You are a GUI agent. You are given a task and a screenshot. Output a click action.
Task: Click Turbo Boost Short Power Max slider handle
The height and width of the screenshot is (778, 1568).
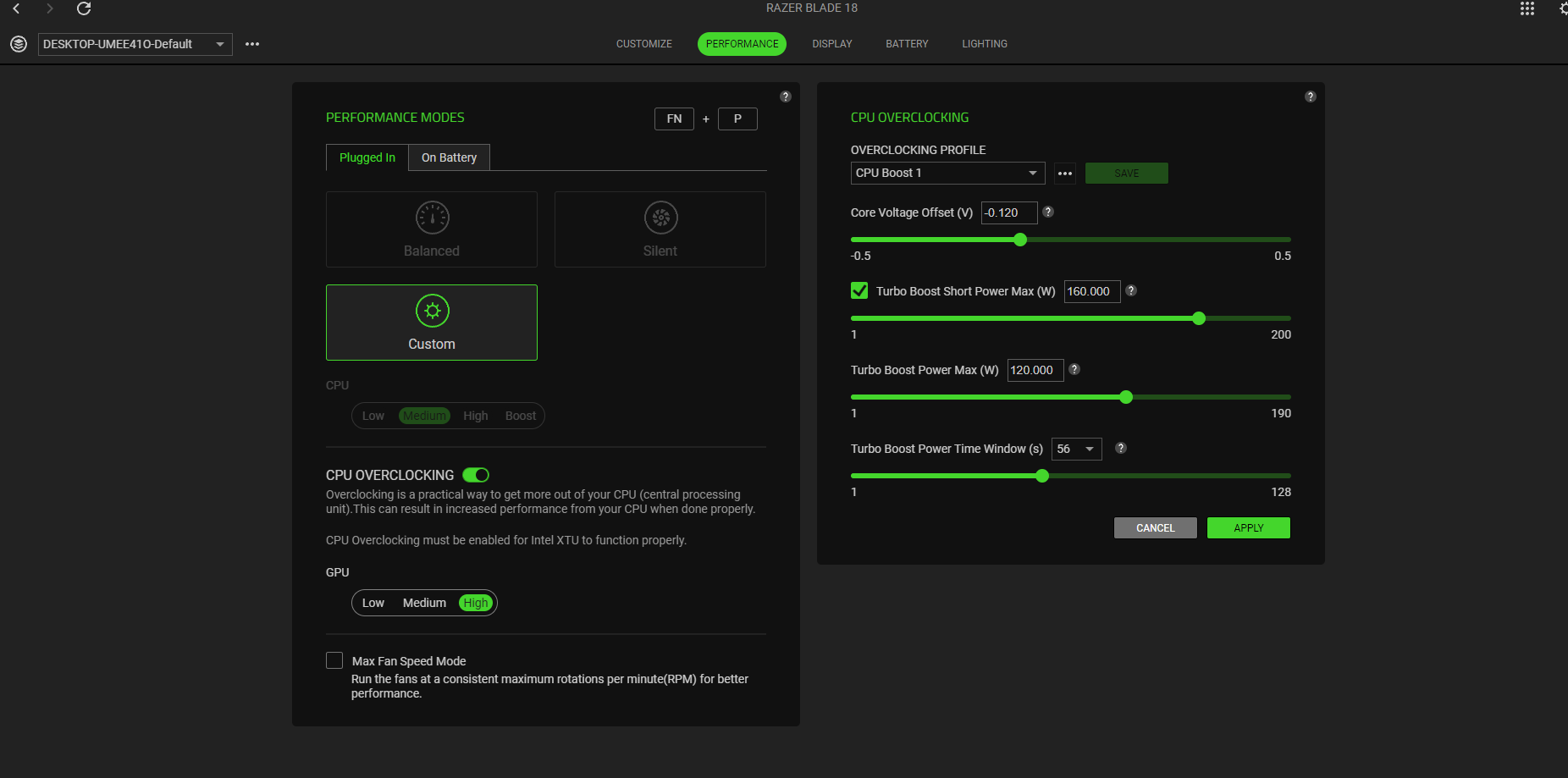click(x=1199, y=318)
